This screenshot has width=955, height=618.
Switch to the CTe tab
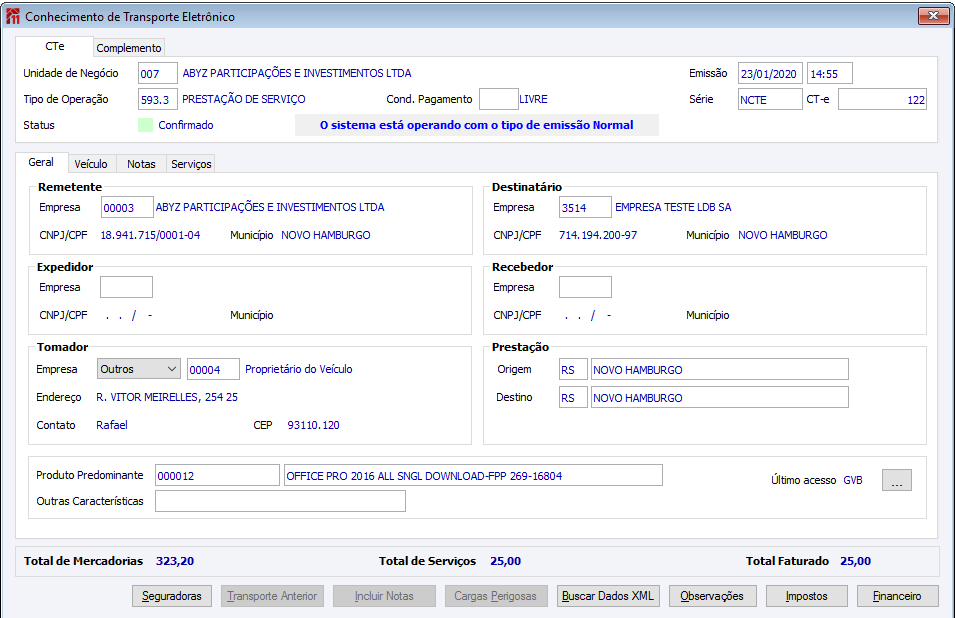[x=54, y=46]
